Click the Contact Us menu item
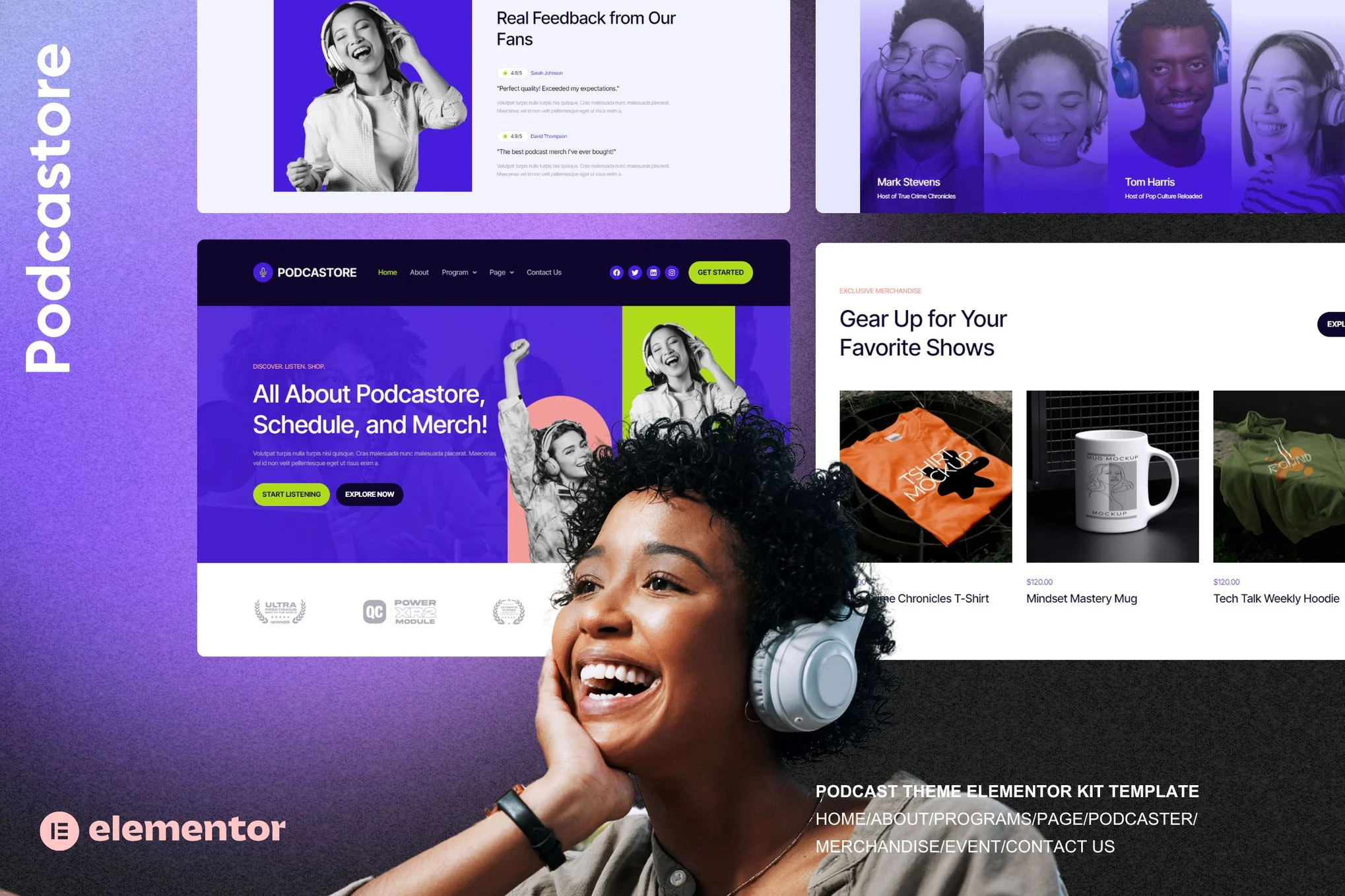Image resolution: width=1345 pixels, height=896 pixels. coord(545,273)
